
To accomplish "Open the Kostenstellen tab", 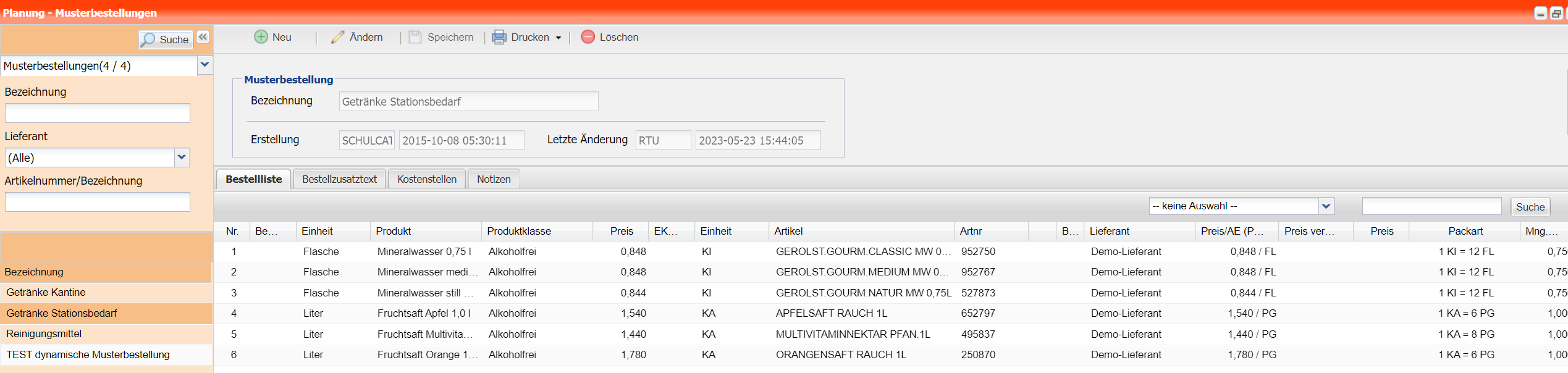I will point(427,179).
